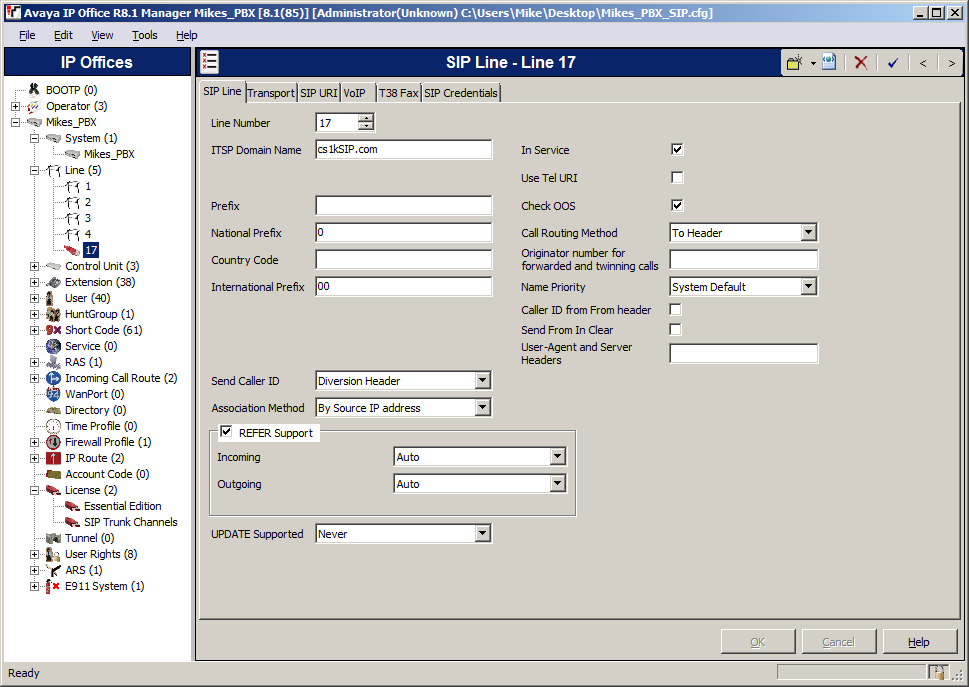
Task: Select the User Rights icon
Action: click(x=54, y=554)
